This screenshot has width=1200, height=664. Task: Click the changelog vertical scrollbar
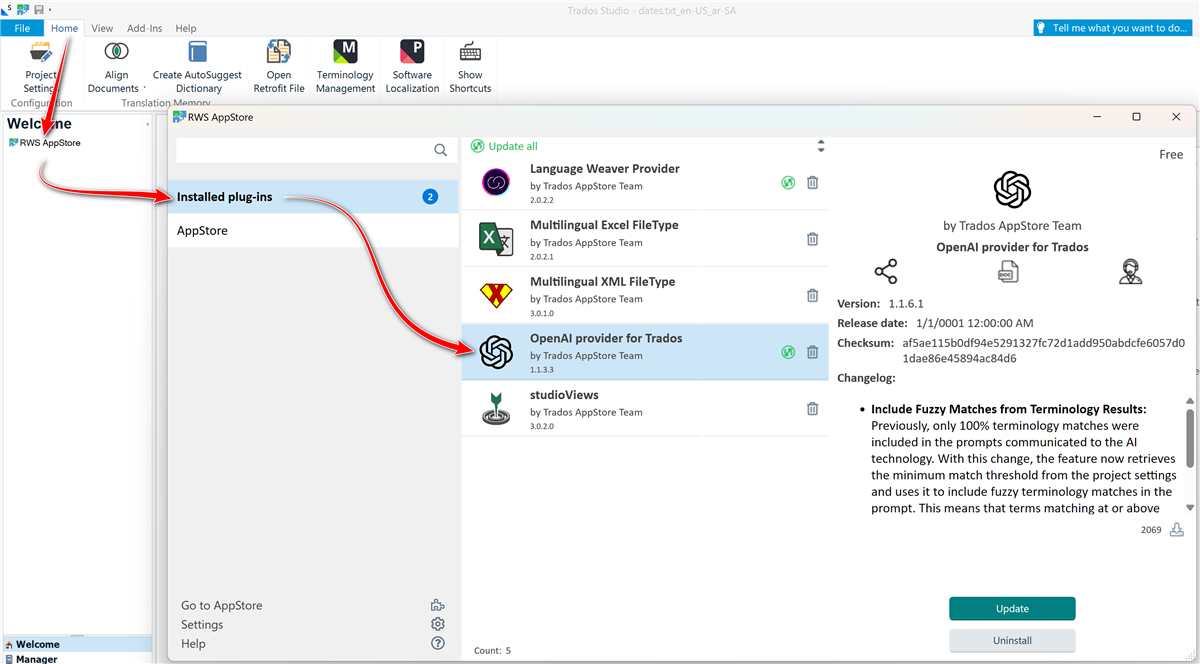[x=1190, y=440]
